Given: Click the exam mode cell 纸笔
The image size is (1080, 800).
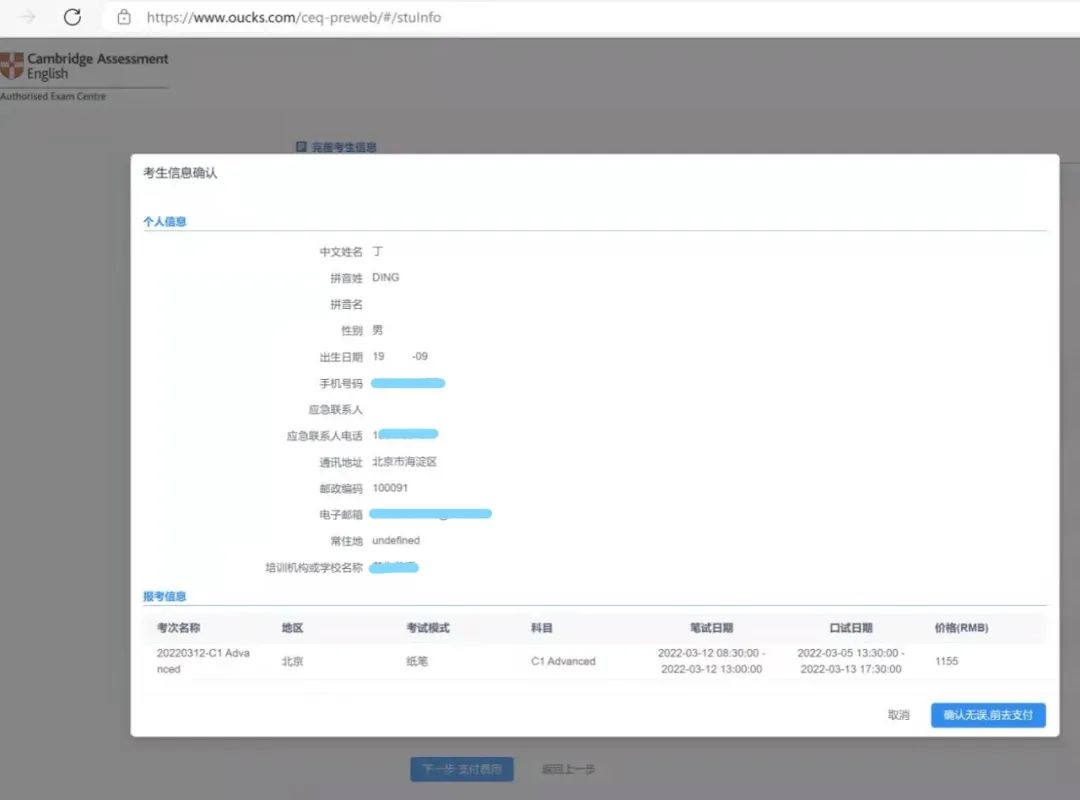Looking at the screenshot, I should (x=417, y=661).
